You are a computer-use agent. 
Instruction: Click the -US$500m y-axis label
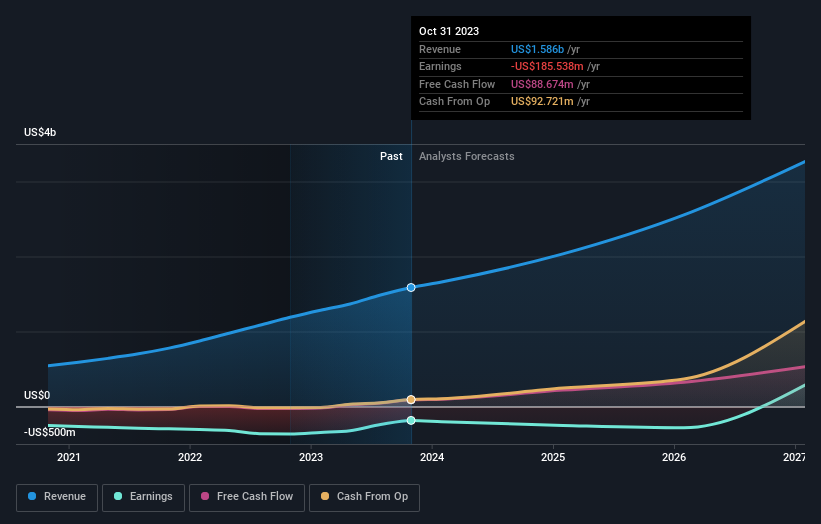click(50, 432)
